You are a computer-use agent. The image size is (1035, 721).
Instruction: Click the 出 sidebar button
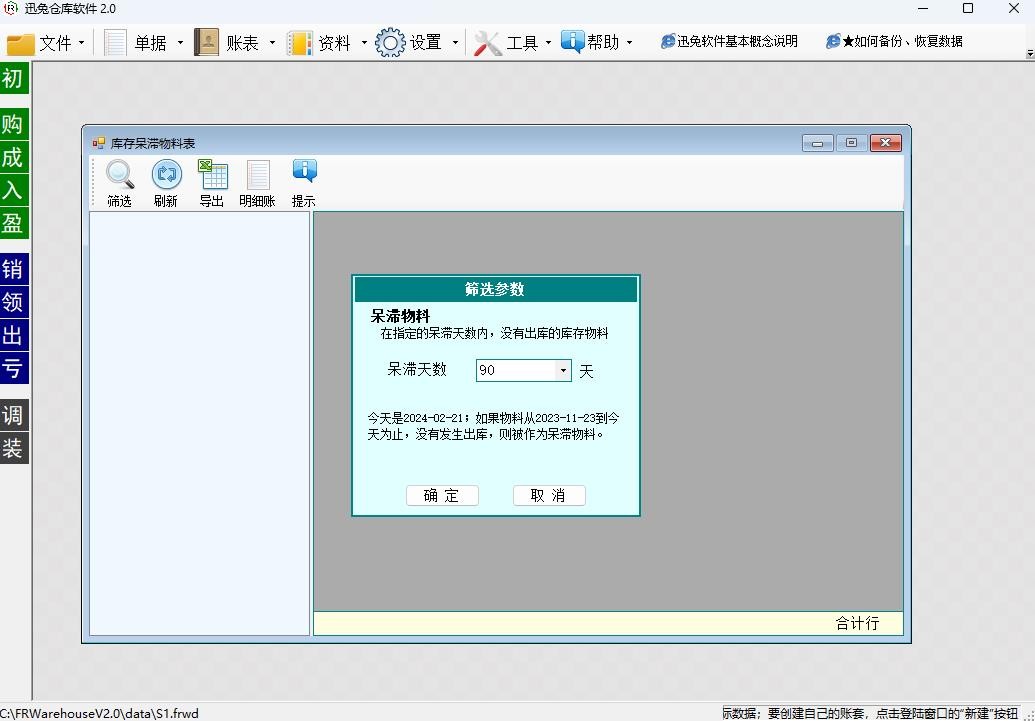13,335
